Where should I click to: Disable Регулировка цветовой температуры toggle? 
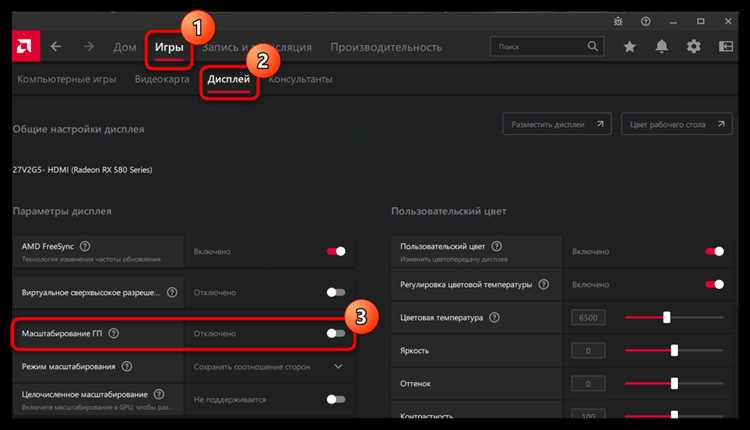(x=715, y=285)
